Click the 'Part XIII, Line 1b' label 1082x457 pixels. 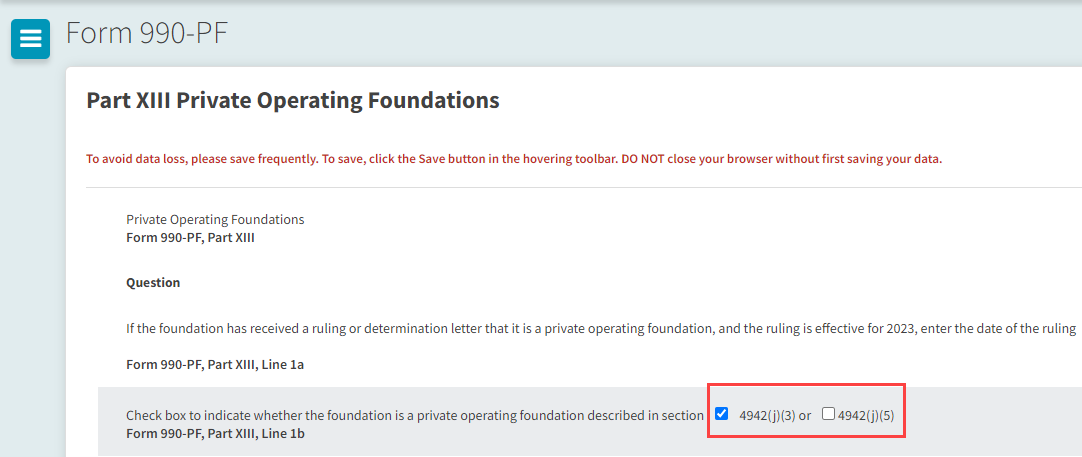pyautogui.click(x=215, y=434)
